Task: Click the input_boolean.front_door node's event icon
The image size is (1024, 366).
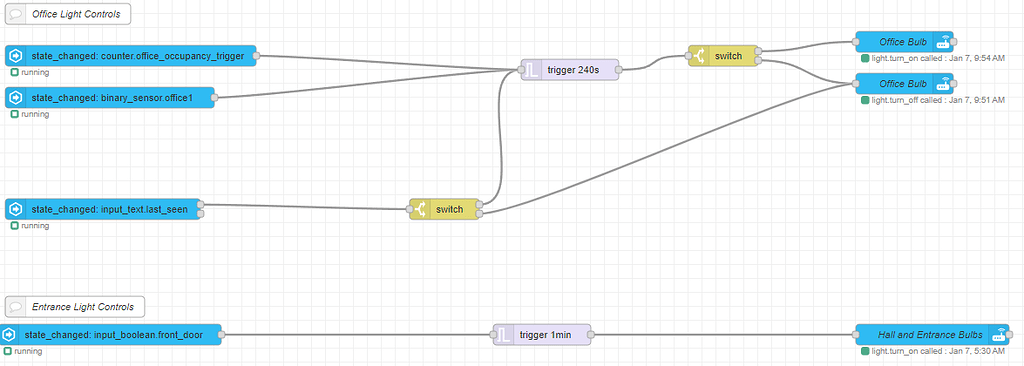Action: (8, 335)
